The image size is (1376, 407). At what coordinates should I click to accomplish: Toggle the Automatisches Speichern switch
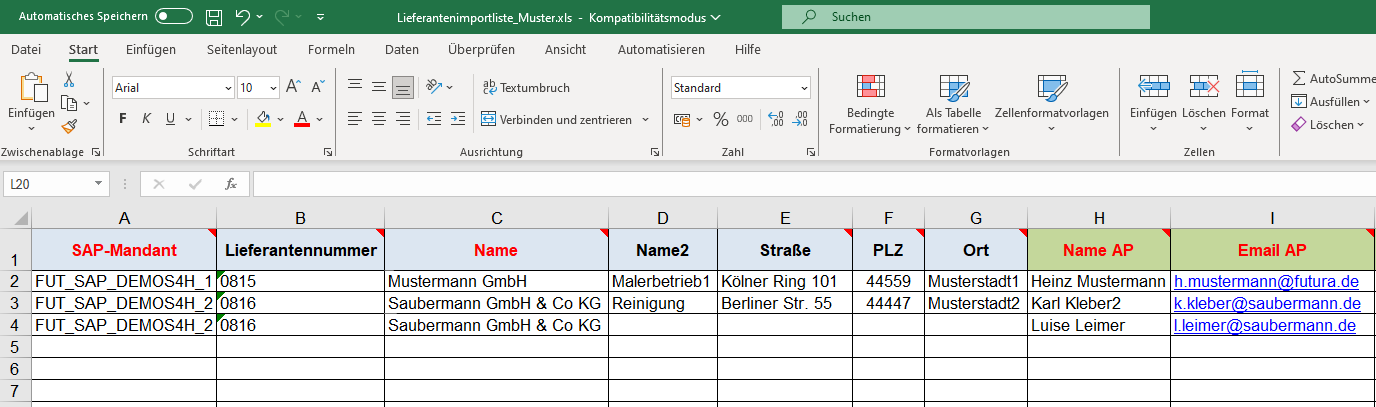[174, 17]
